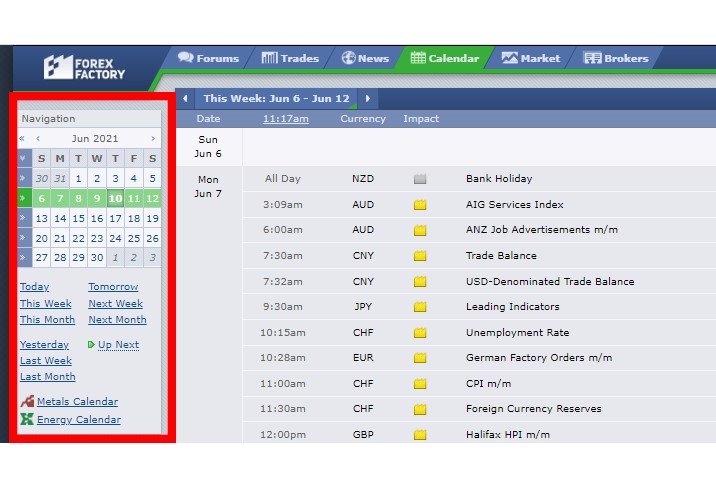Click the next week arrow in header

click(368, 98)
